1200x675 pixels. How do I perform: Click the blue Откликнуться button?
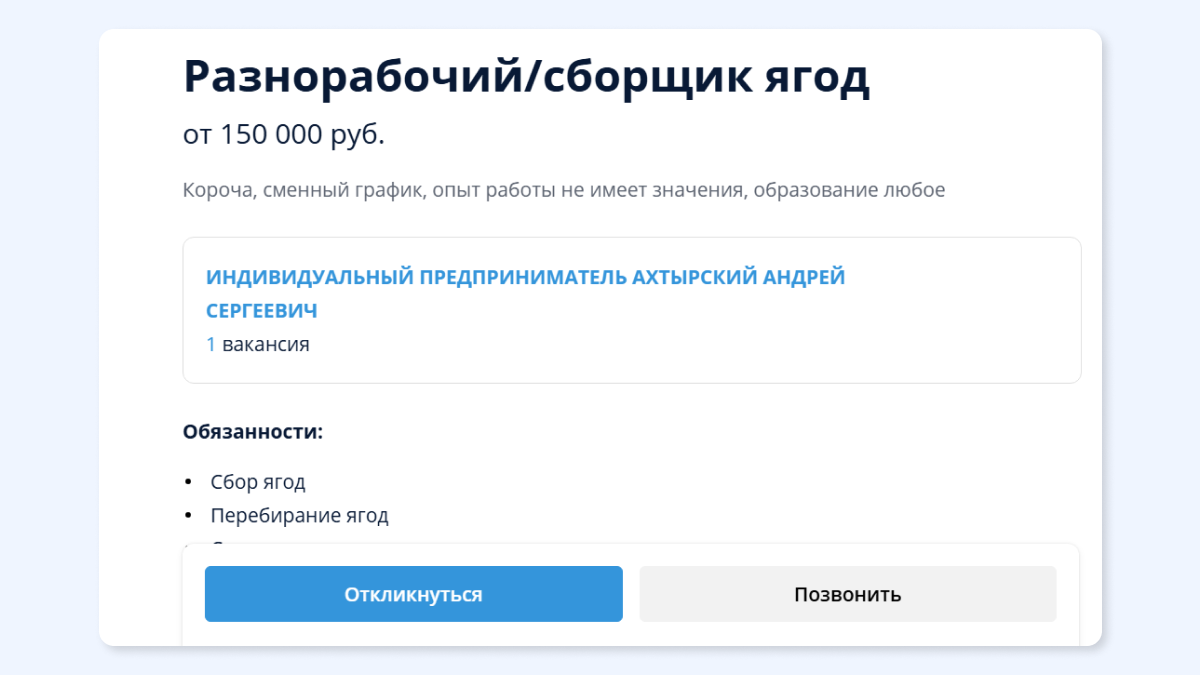(413, 594)
